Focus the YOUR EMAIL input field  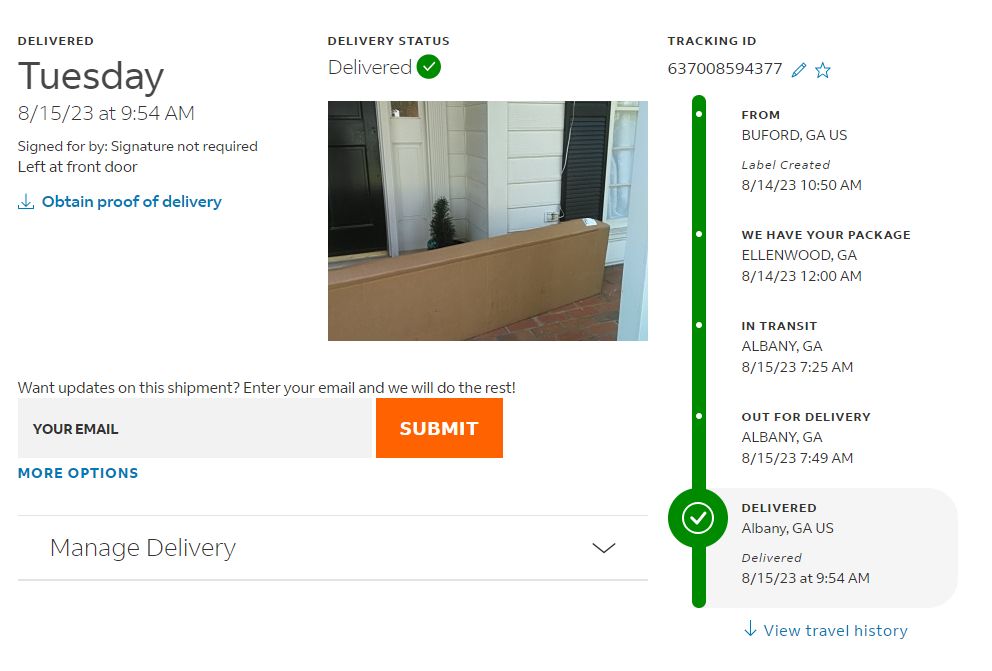click(x=196, y=428)
